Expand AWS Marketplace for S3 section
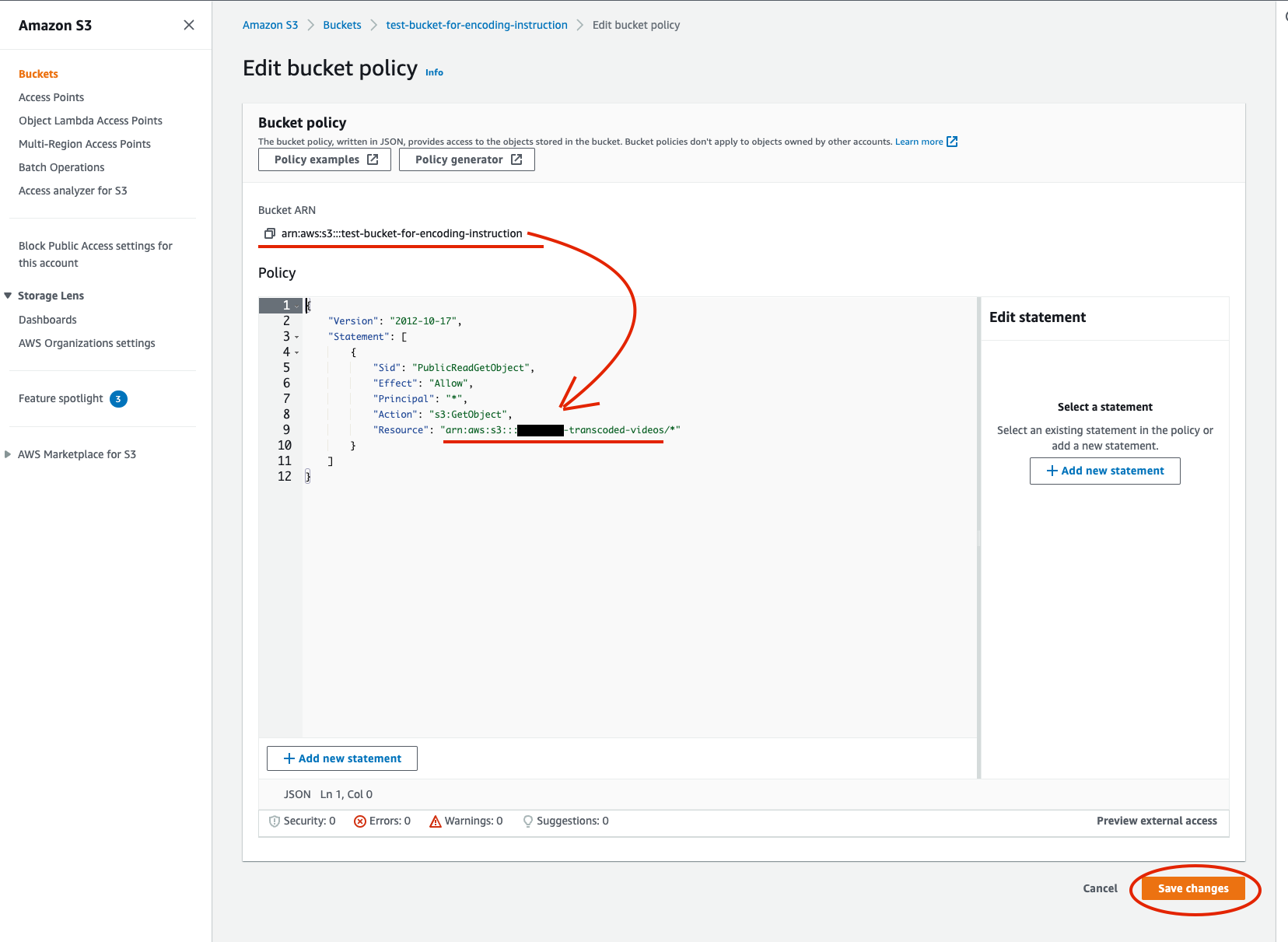Image resolution: width=1288 pixels, height=942 pixels. tap(8, 454)
